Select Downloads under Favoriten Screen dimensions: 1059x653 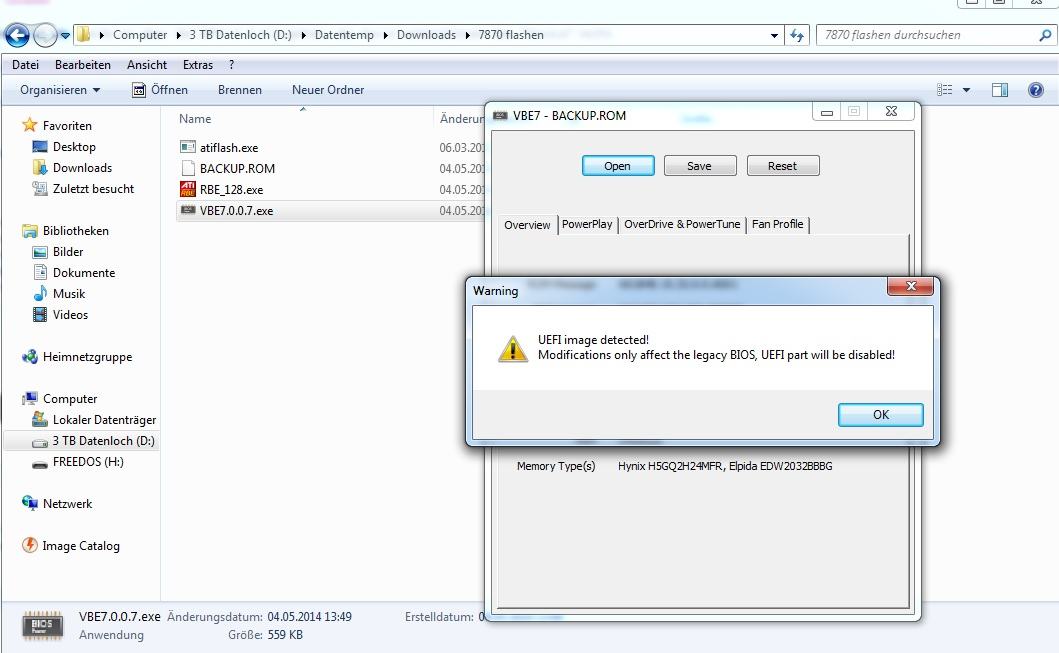pos(82,167)
